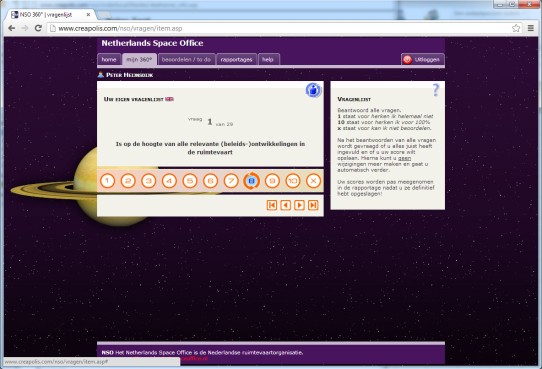542x369 pixels.
Task: Go to next question arrow
Action: tap(299, 205)
